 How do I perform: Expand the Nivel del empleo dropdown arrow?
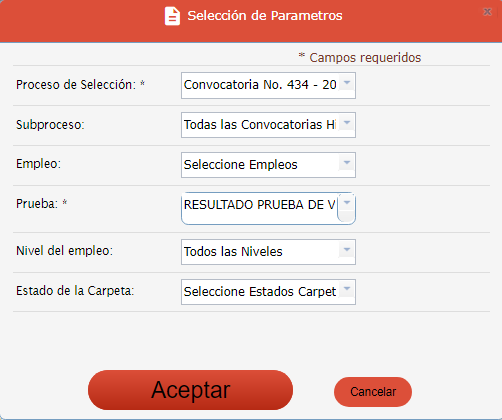click(347, 249)
